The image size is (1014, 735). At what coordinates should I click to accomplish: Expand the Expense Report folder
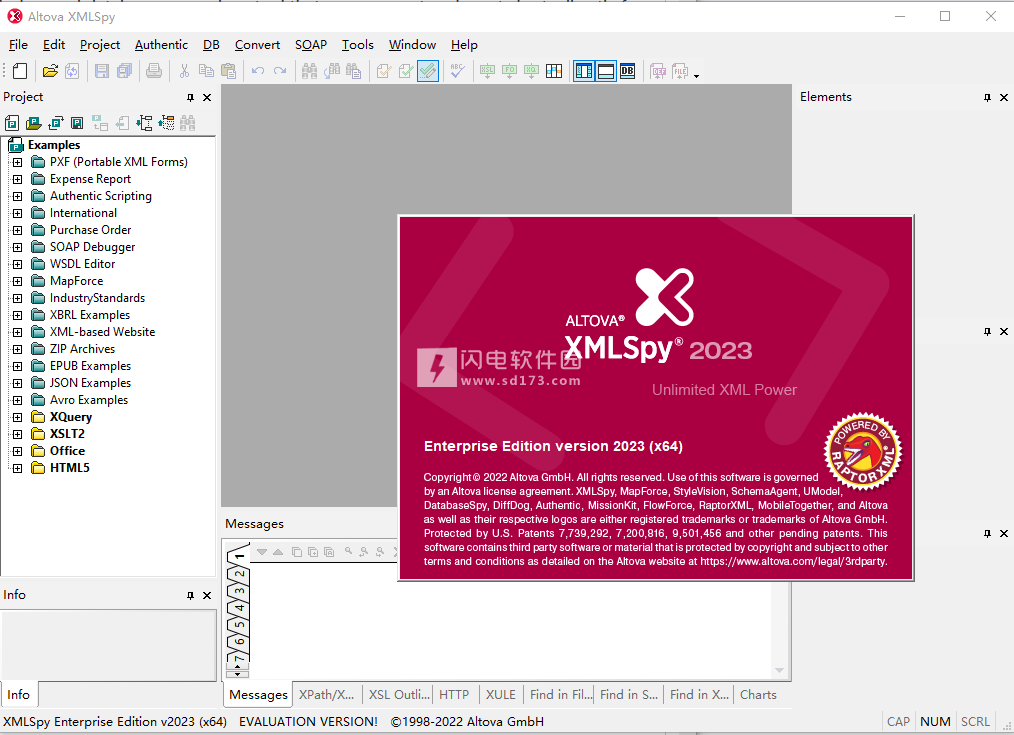tap(17, 179)
